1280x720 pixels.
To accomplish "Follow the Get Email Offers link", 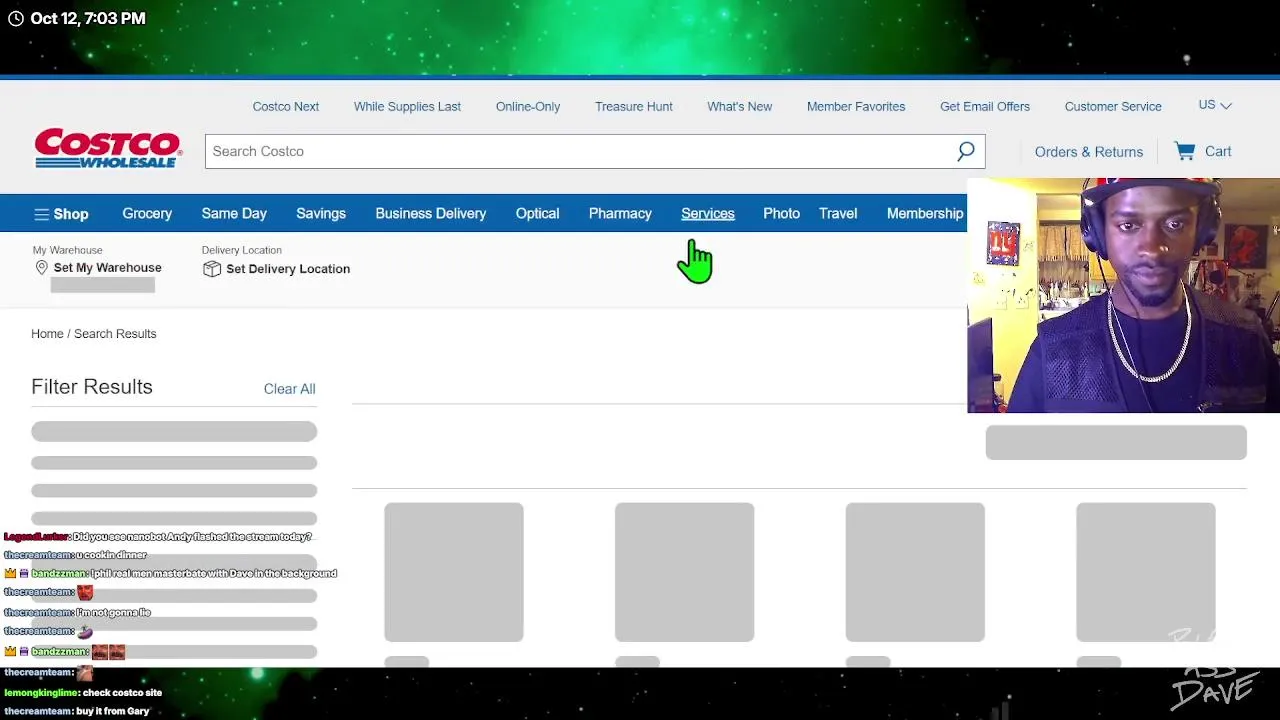I will 985,106.
